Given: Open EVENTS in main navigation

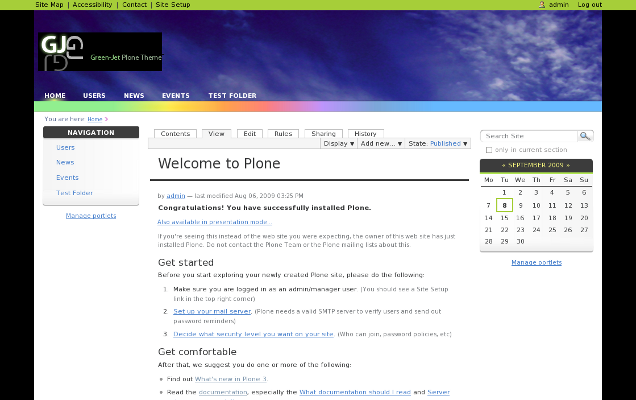Looking at the screenshot, I should tap(176, 96).
